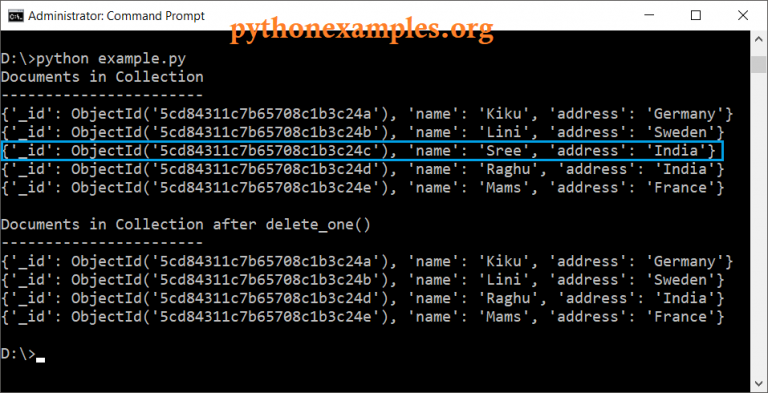Click the first Kiku Germany output line

(367, 114)
